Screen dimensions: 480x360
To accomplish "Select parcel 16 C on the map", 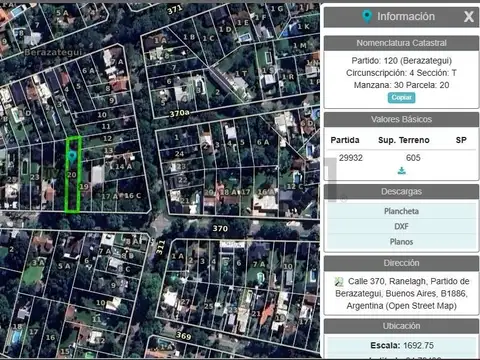I will [133, 196].
